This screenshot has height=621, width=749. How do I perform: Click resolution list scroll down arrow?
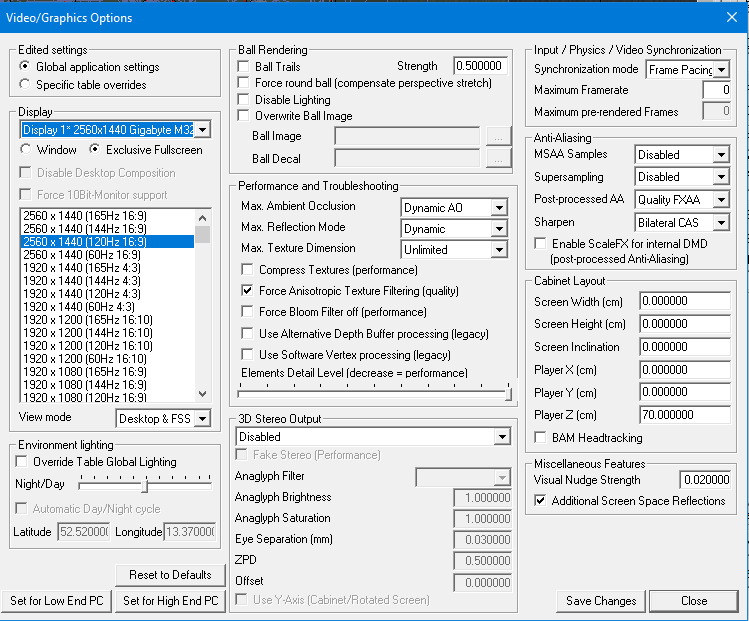[x=203, y=394]
